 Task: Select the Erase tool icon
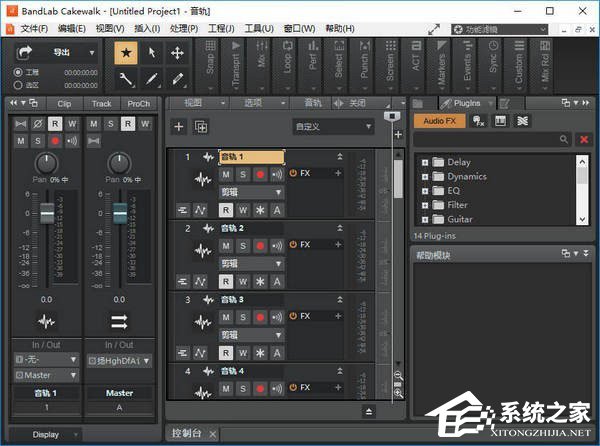coord(177,79)
